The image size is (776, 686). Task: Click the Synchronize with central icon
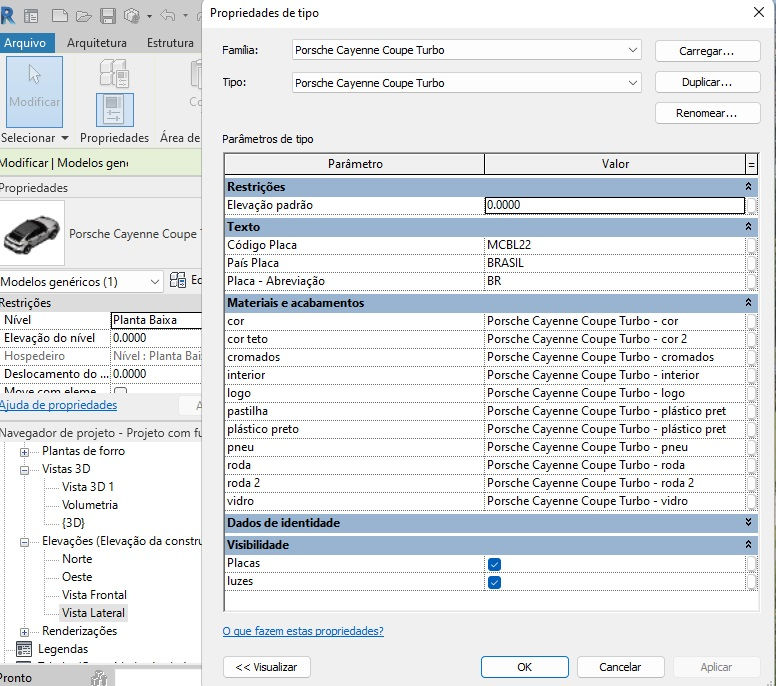[132, 16]
